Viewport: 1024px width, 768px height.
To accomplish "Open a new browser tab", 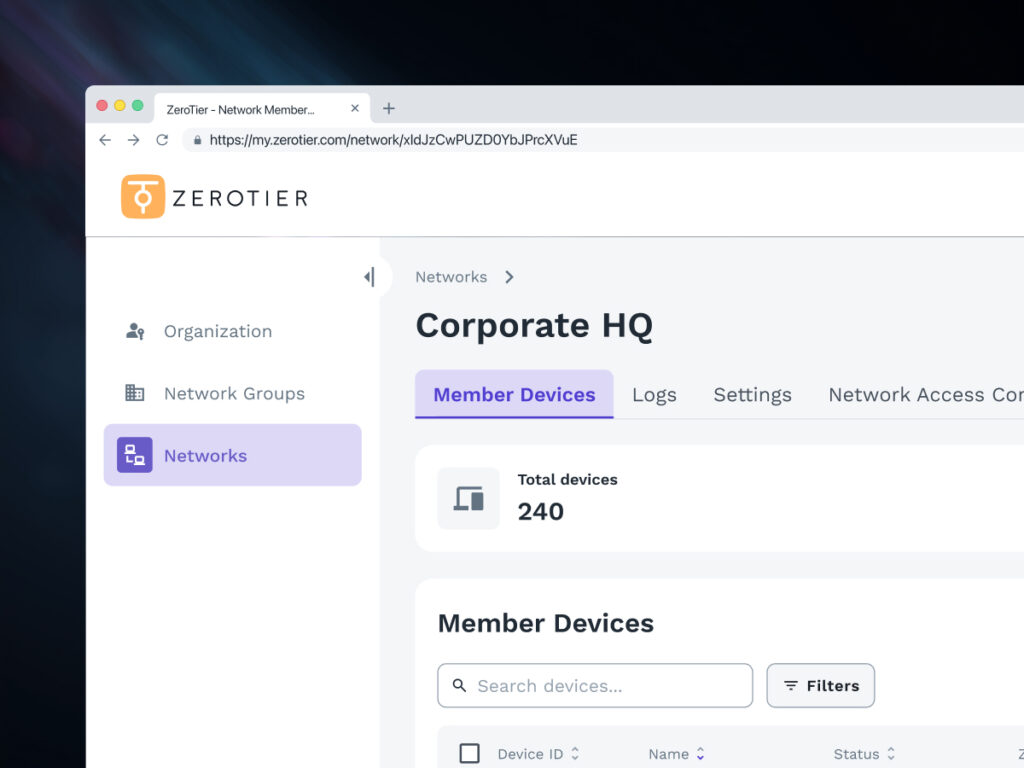I will 389,109.
